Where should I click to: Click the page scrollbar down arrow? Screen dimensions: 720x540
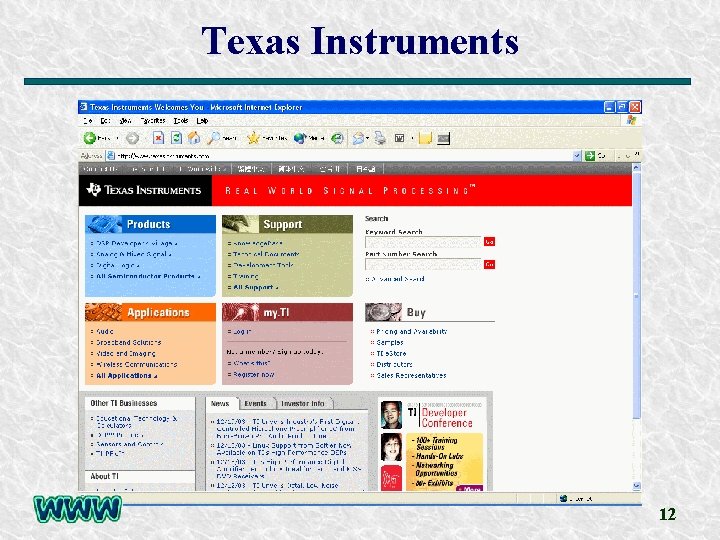[636, 486]
